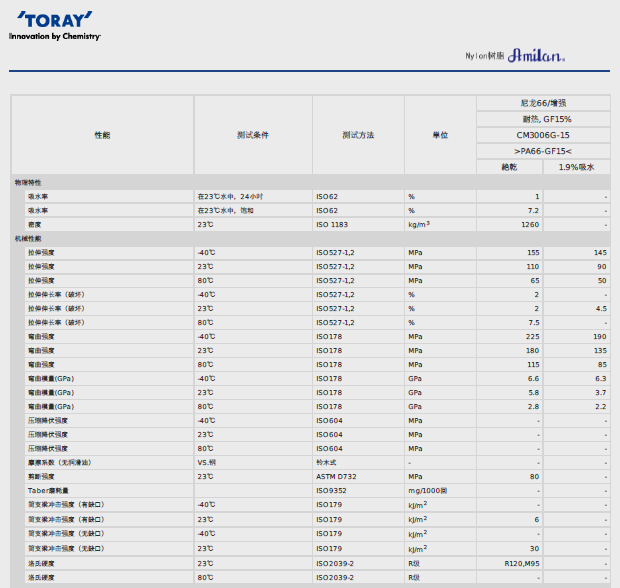
Task: Select the 尼龙66/增强 header cell
Action: (x=543, y=103)
